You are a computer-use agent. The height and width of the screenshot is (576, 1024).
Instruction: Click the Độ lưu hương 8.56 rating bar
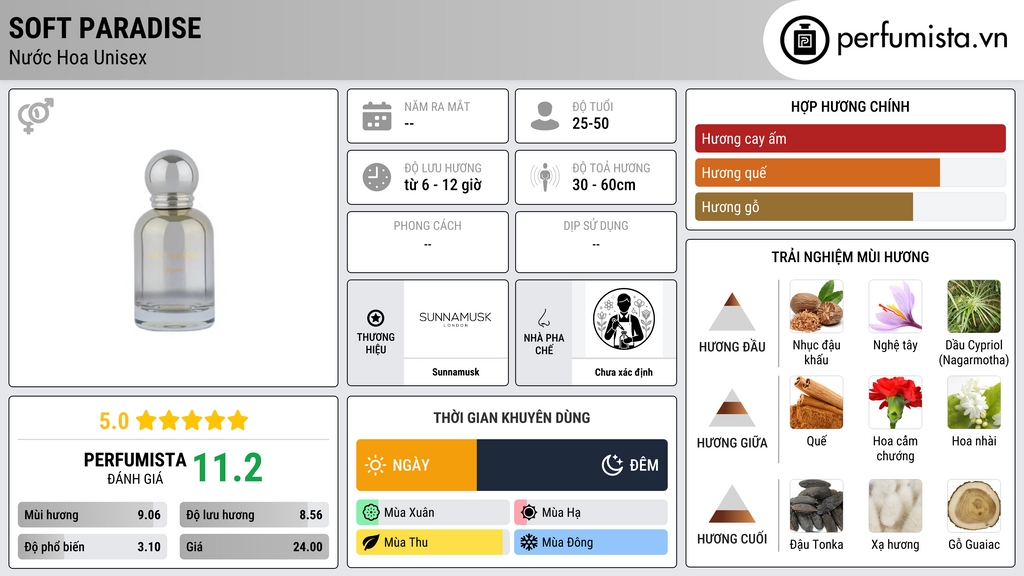pyautogui.click(x=254, y=515)
